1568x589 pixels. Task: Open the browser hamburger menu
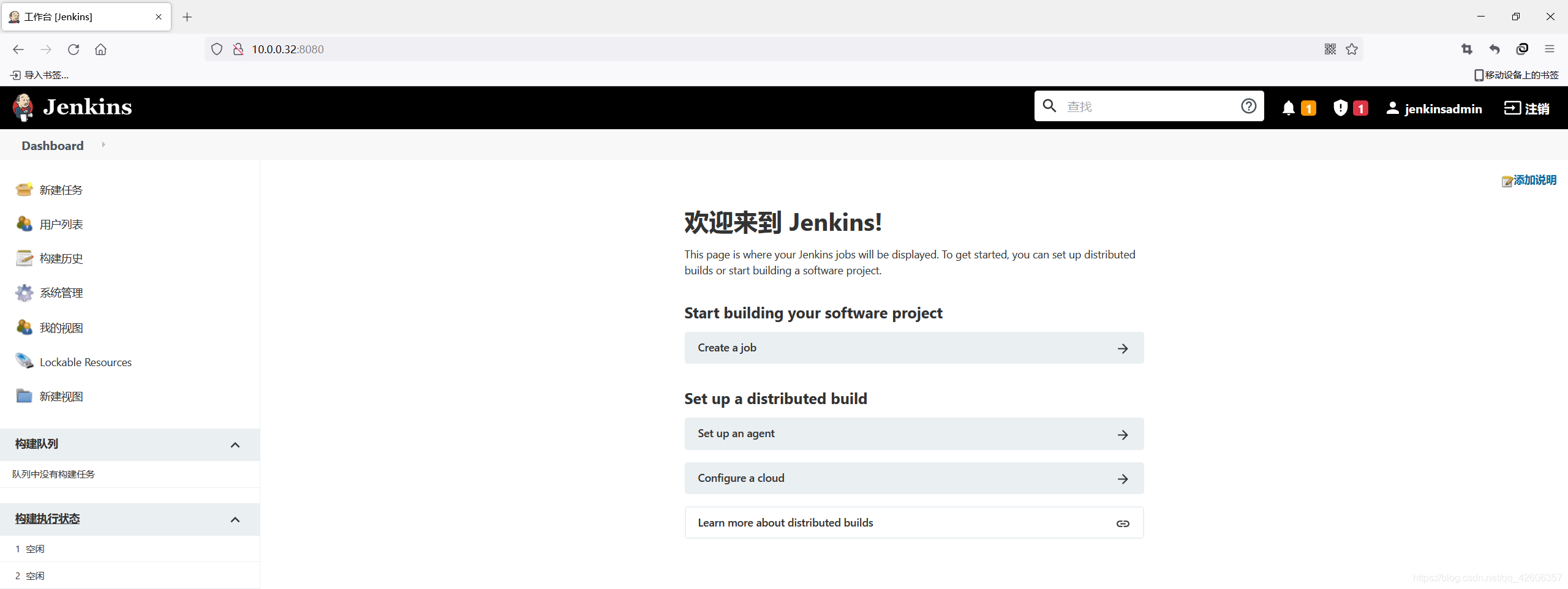[1550, 49]
